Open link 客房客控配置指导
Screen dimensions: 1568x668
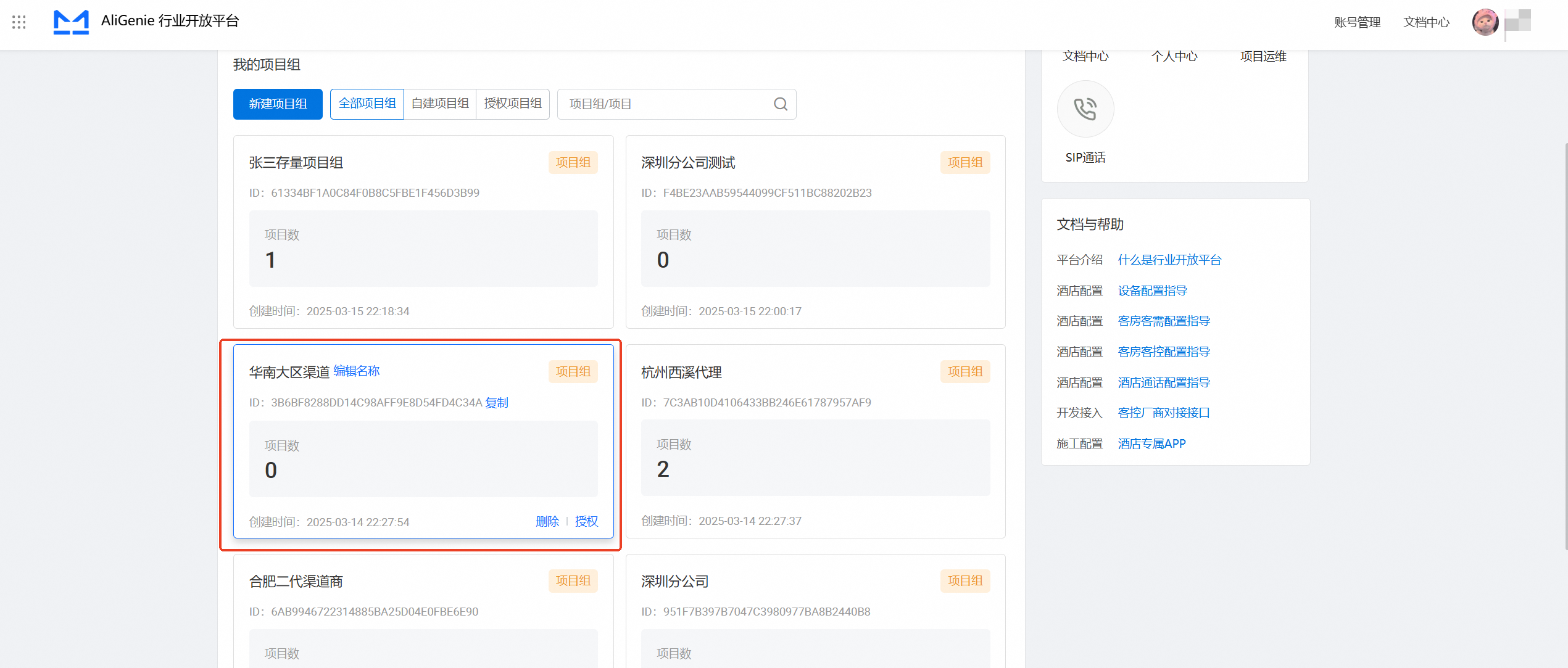point(1164,352)
